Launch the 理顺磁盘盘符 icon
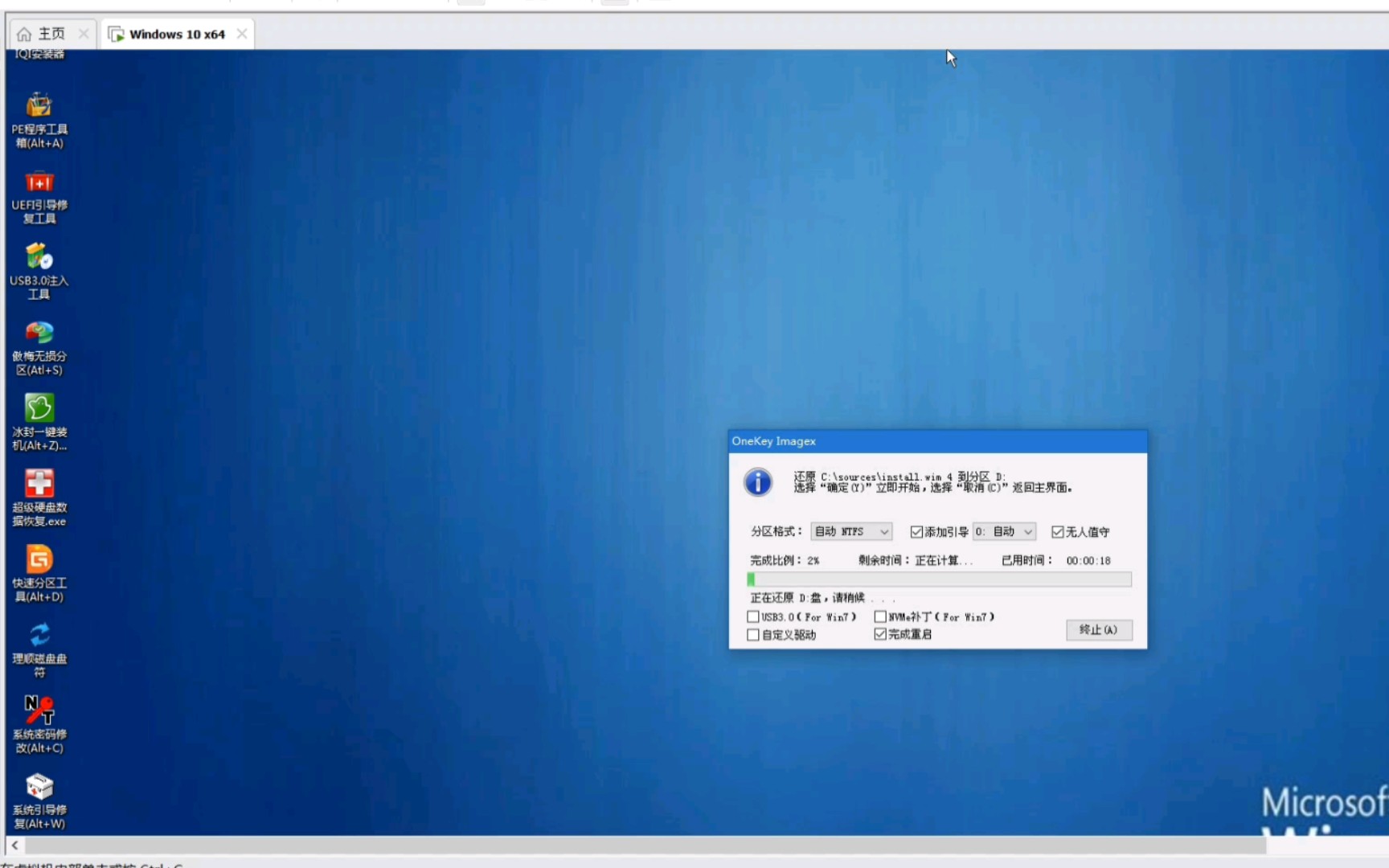This screenshot has height=868, width=1389. [x=39, y=649]
